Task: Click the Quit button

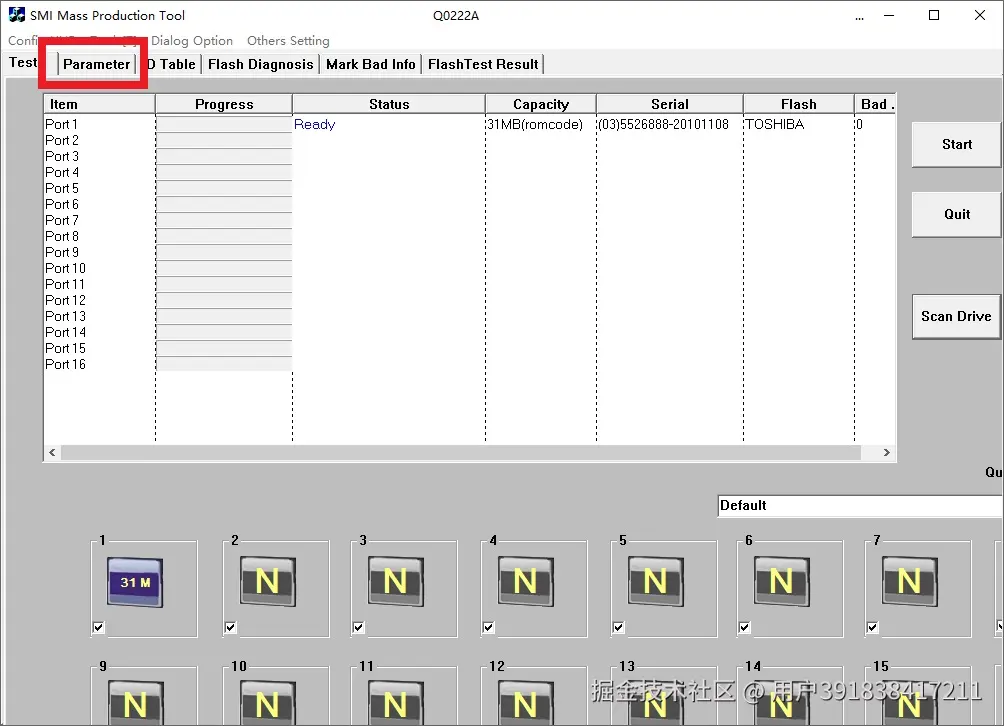Action: (957, 214)
